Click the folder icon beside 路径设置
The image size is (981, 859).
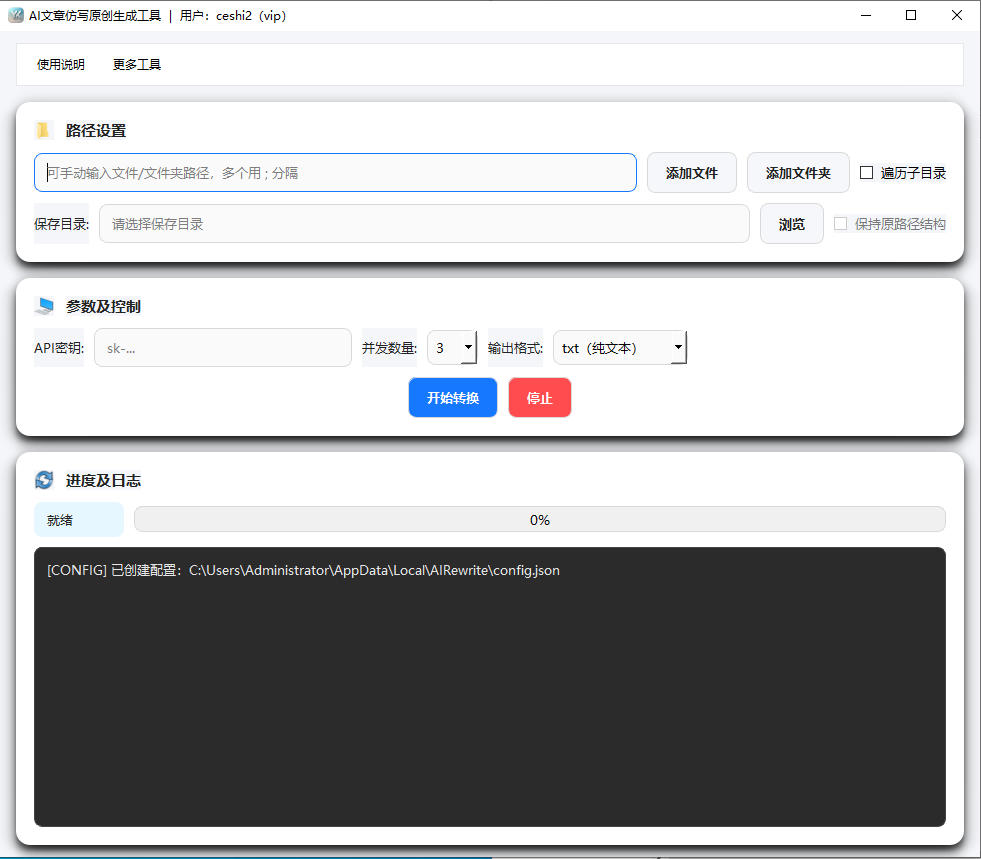pyautogui.click(x=43, y=130)
